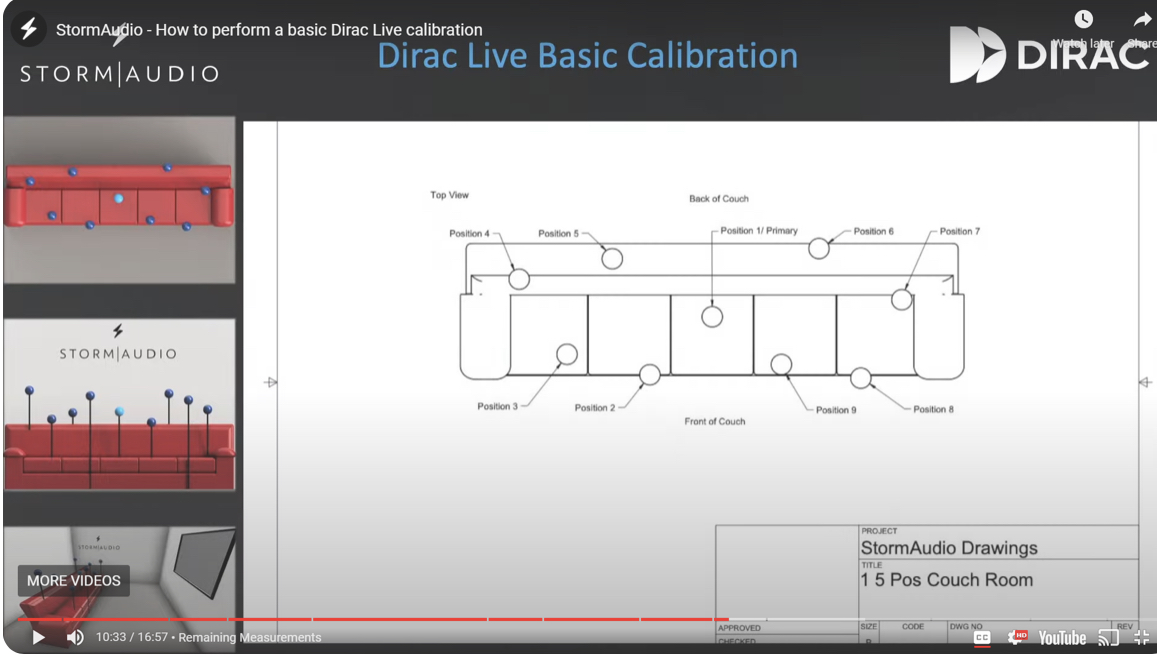Exit full screen mode

(x=1141, y=637)
